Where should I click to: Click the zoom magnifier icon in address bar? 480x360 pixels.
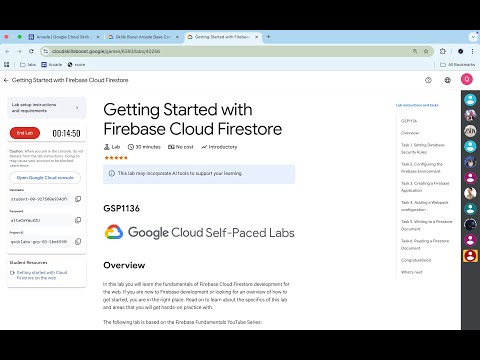pyautogui.click(x=415, y=51)
